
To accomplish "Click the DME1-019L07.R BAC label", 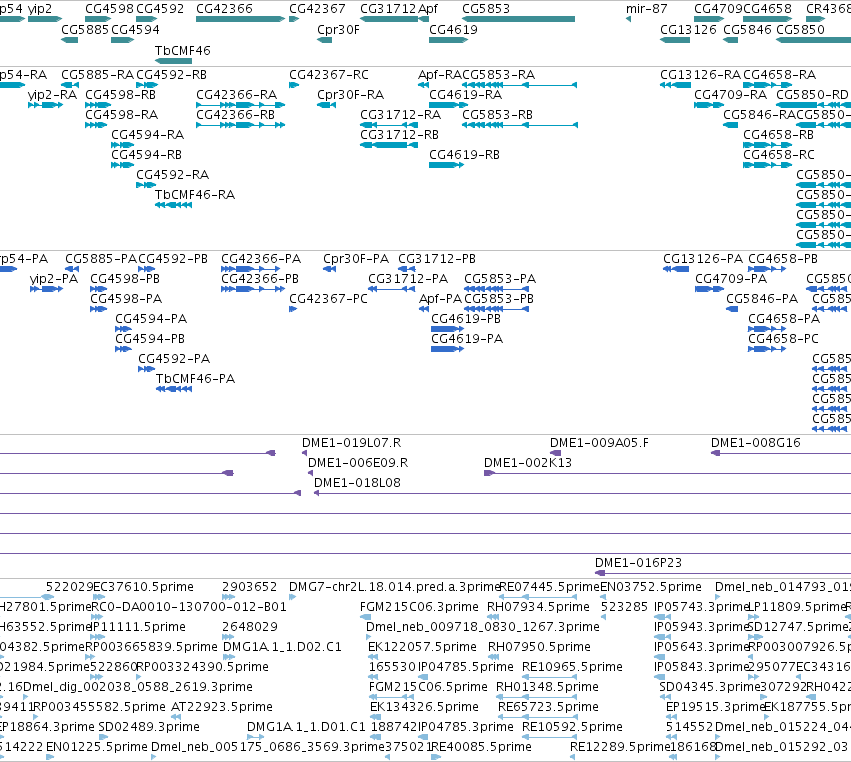I will (x=351, y=443).
